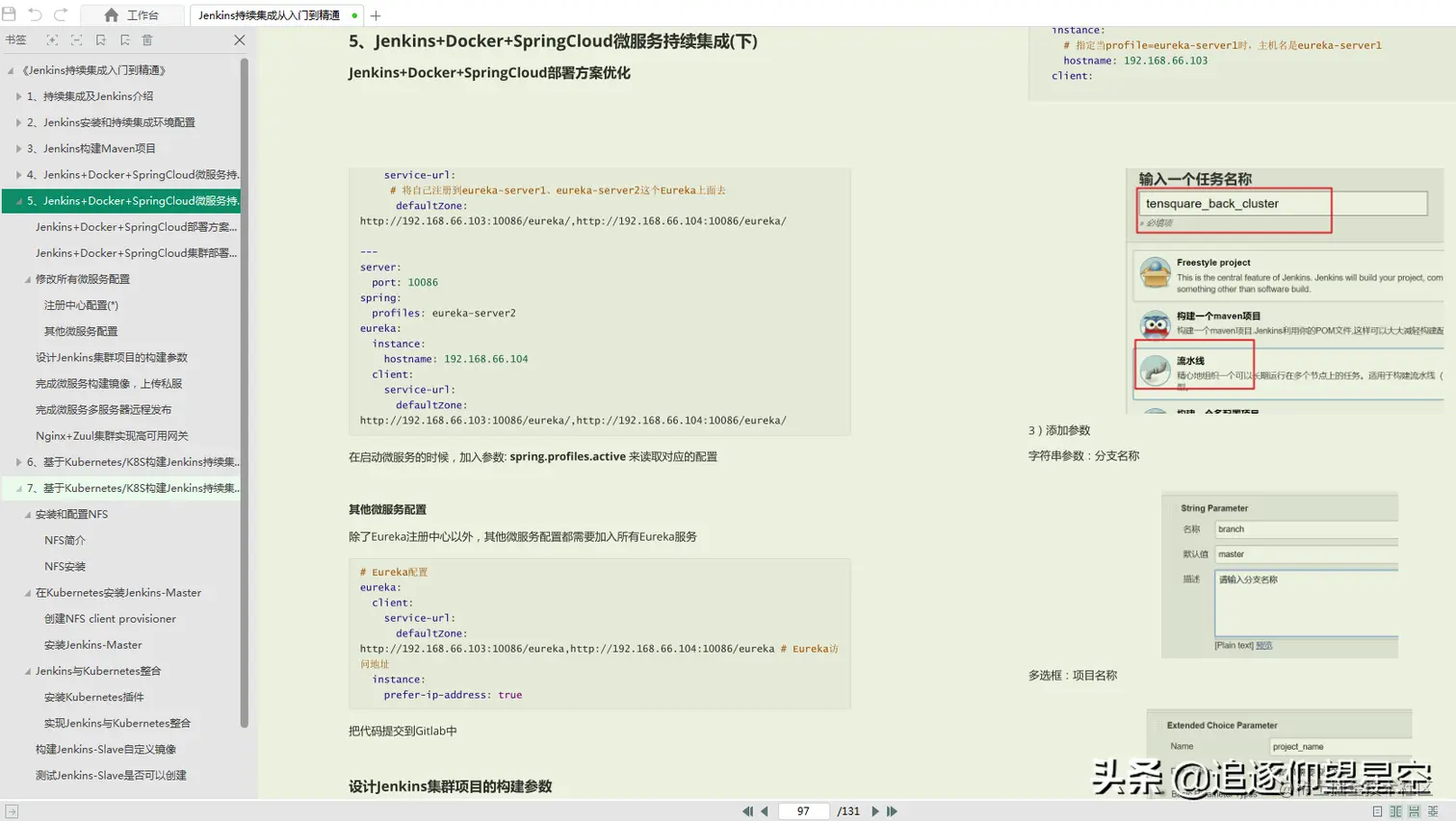The height and width of the screenshot is (821, 1456).
Task: Select bookmark 设计Jenkins集群项目的构建参数
Action: pos(112,357)
